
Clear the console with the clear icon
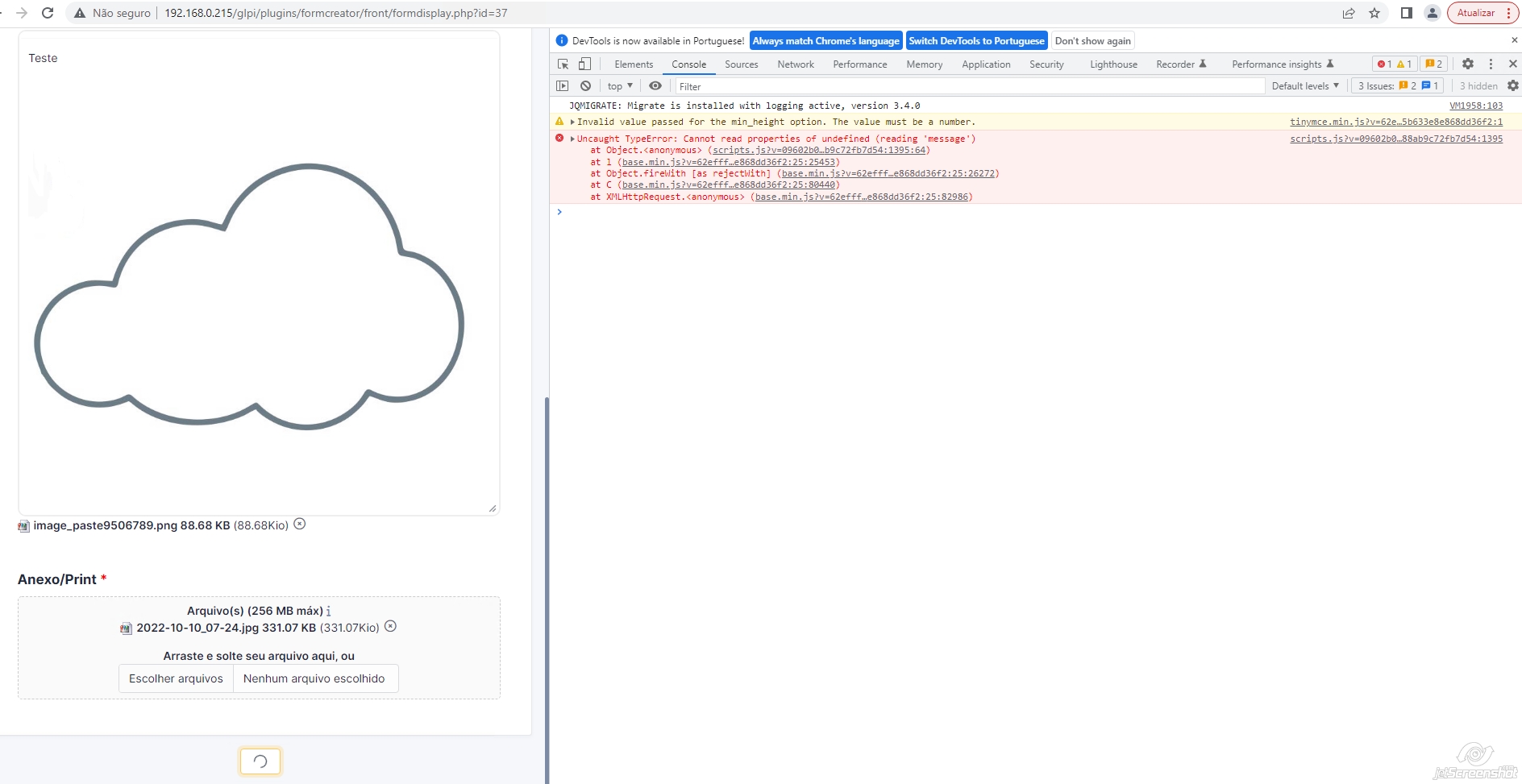coord(584,85)
